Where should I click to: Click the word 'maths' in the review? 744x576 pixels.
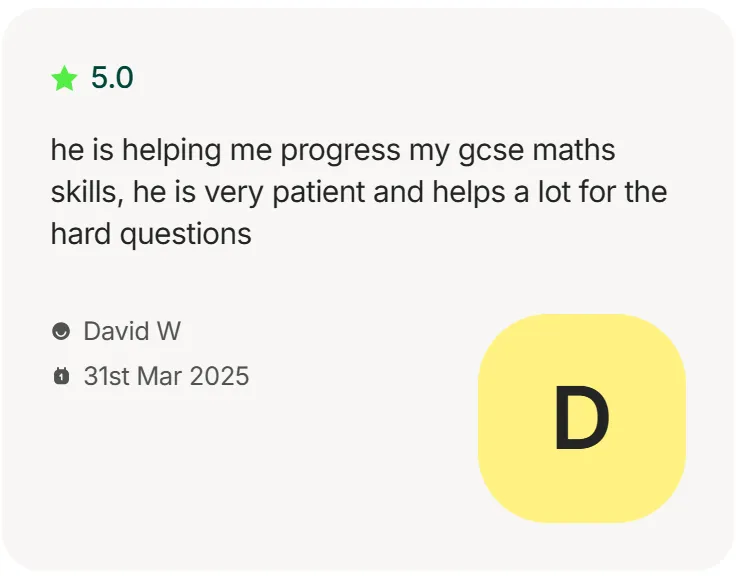click(574, 149)
